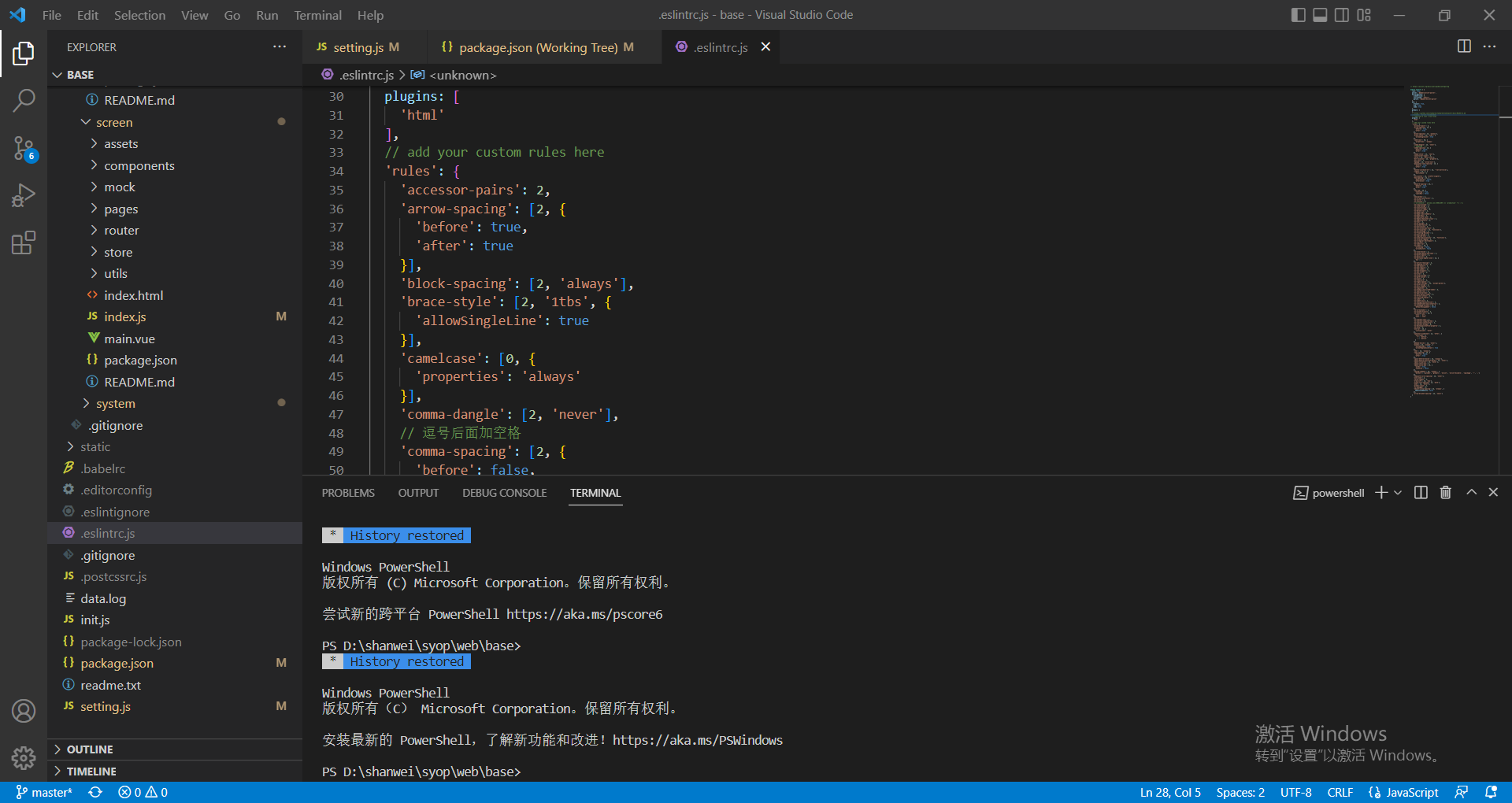Select powershell terminal instance label
Viewport: 1512px width, 803px height.
coord(1329,493)
